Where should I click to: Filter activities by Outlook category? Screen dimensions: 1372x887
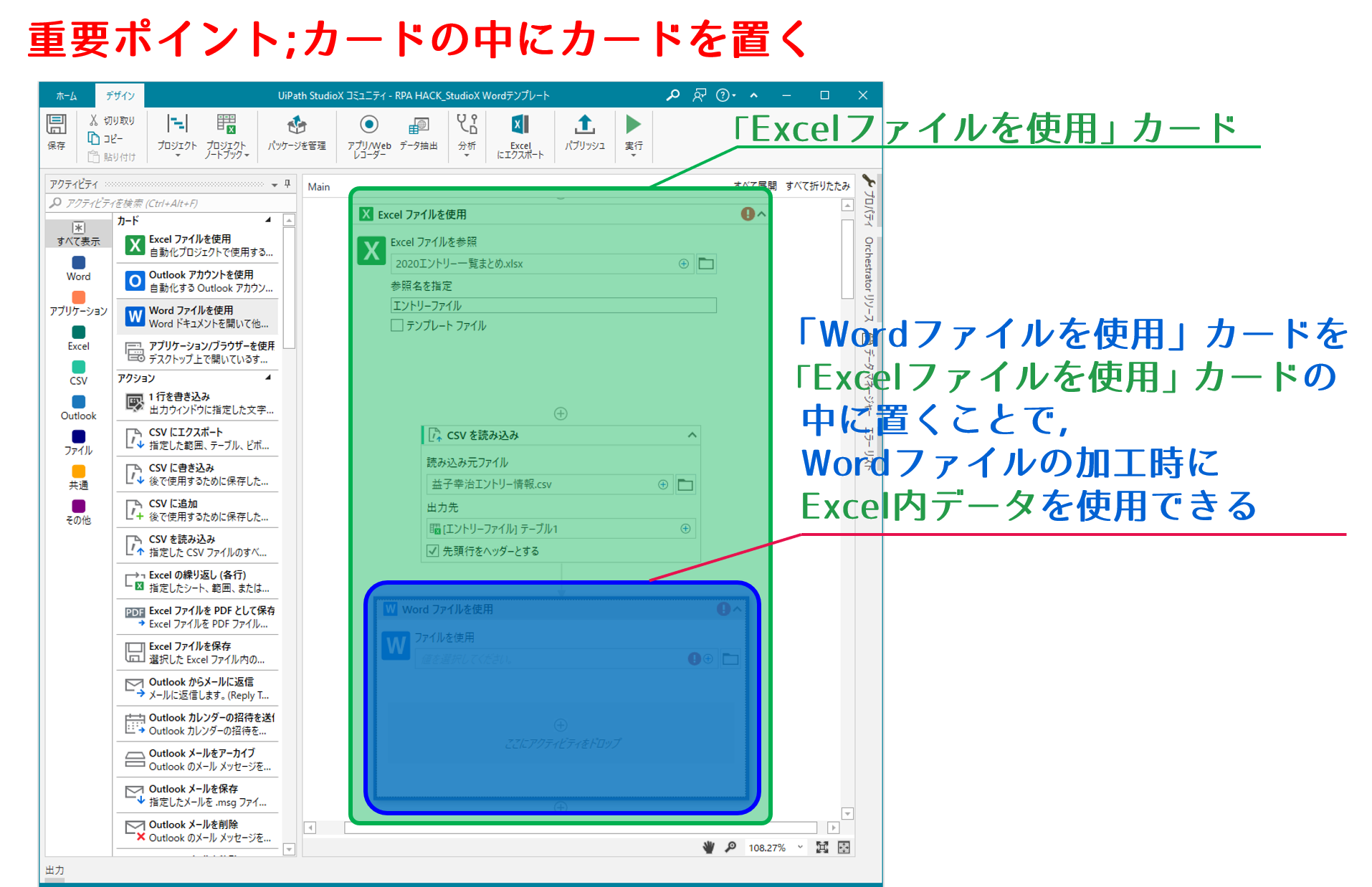tap(79, 409)
